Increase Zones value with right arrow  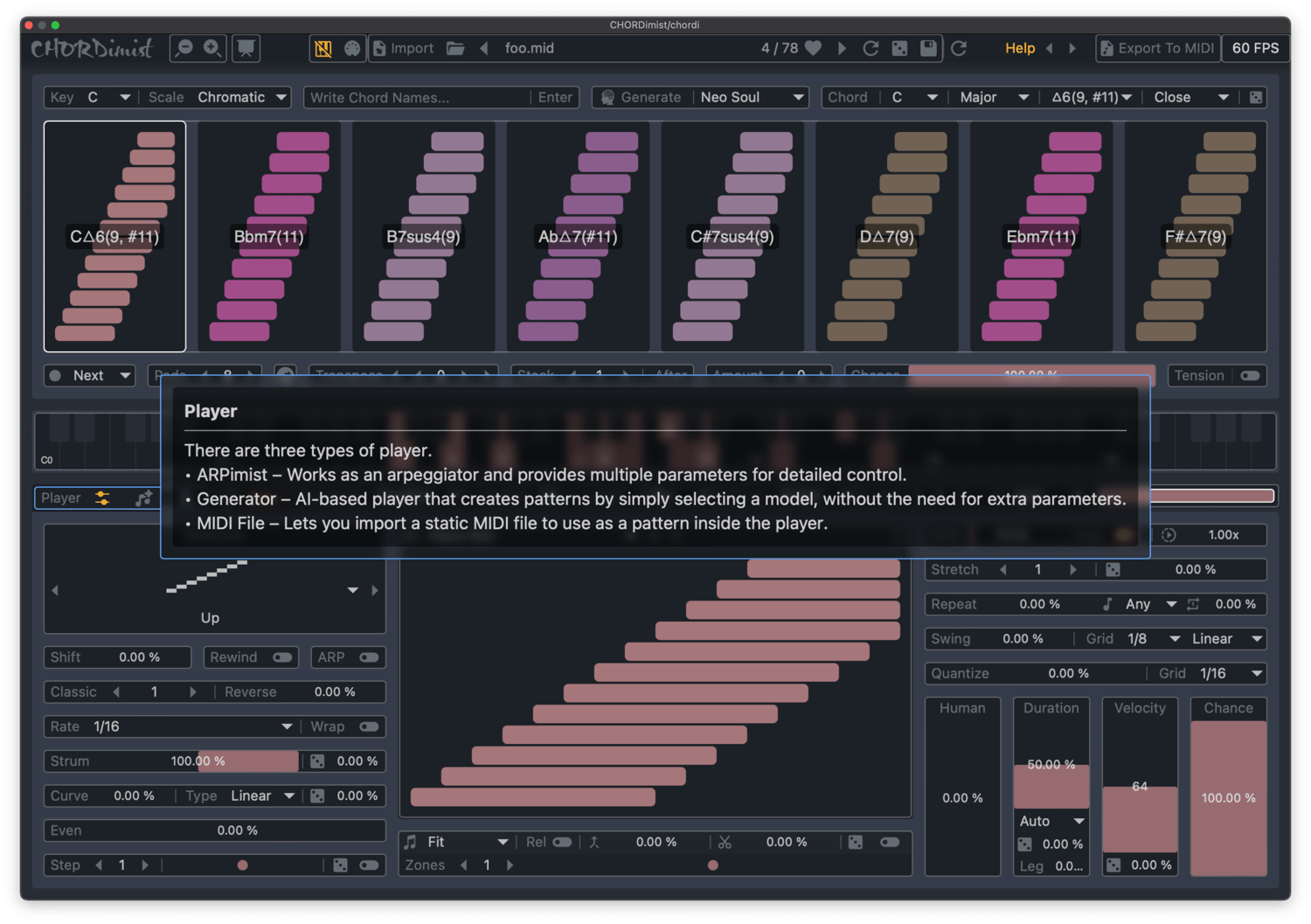click(x=510, y=865)
